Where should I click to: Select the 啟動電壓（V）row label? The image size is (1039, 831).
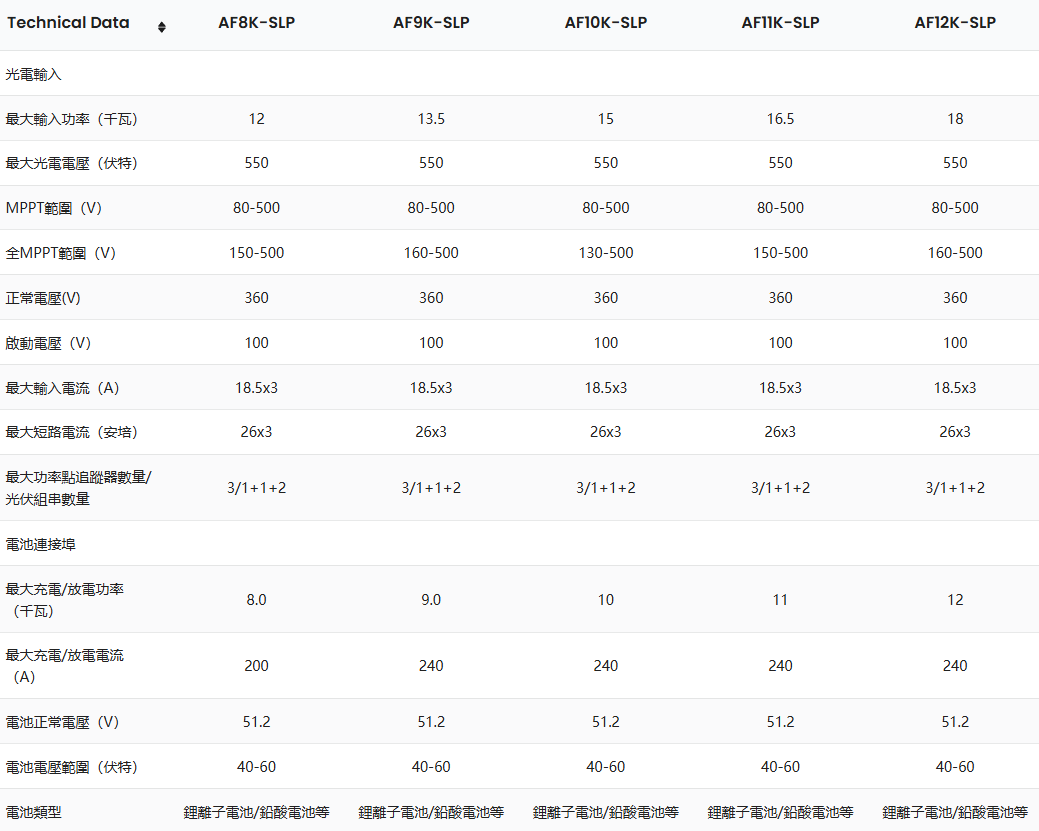tap(48, 343)
